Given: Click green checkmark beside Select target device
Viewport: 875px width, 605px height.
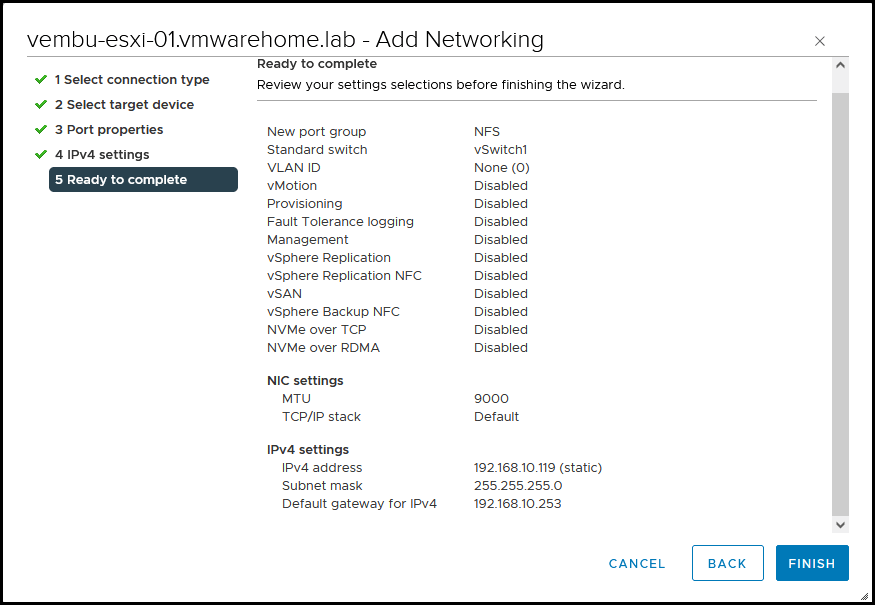Looking at the screenshot, I should click(x=41, y=104).
